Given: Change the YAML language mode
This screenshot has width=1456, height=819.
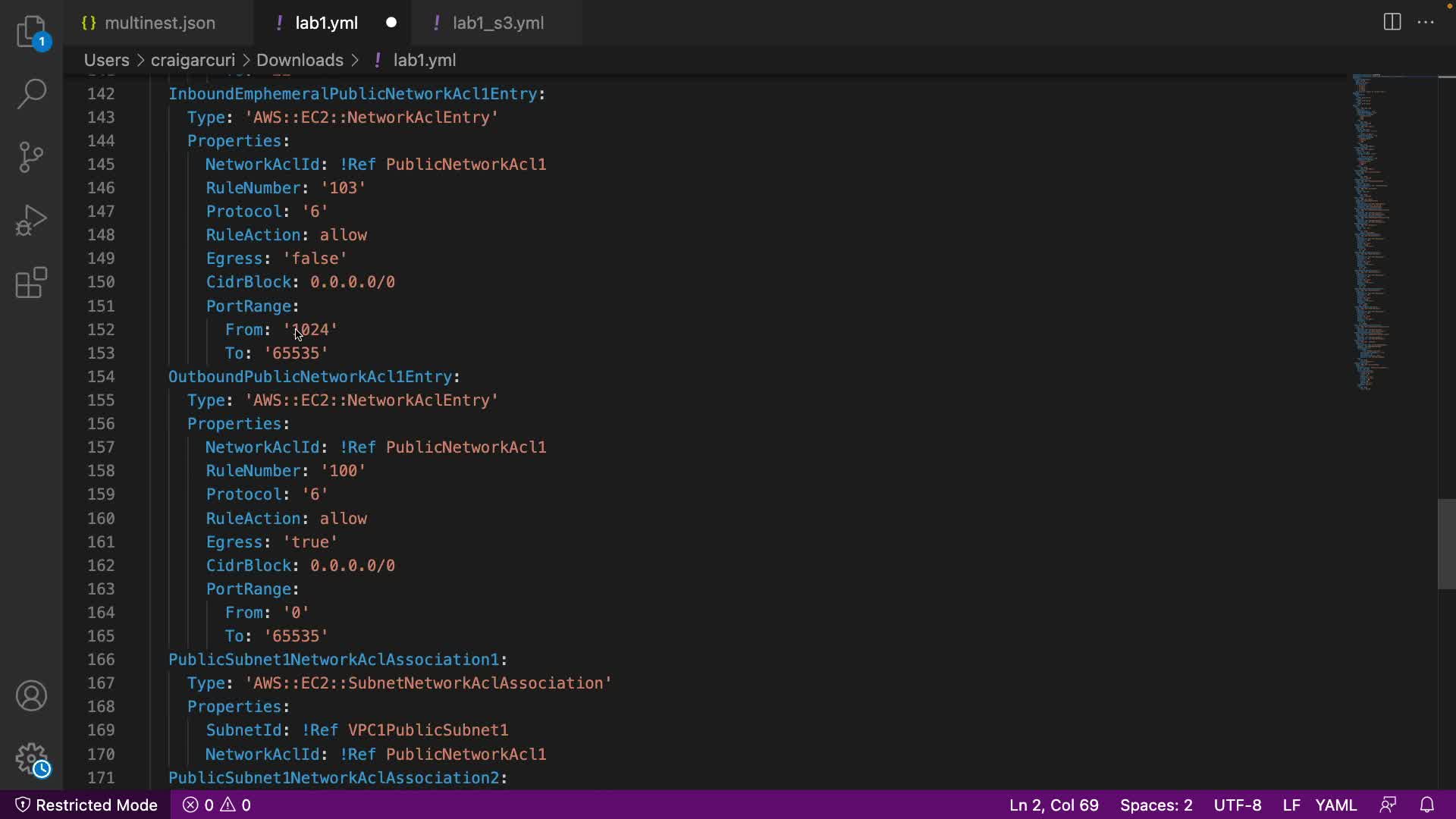Looking at the screenshot, I should tap(1335, 805).
